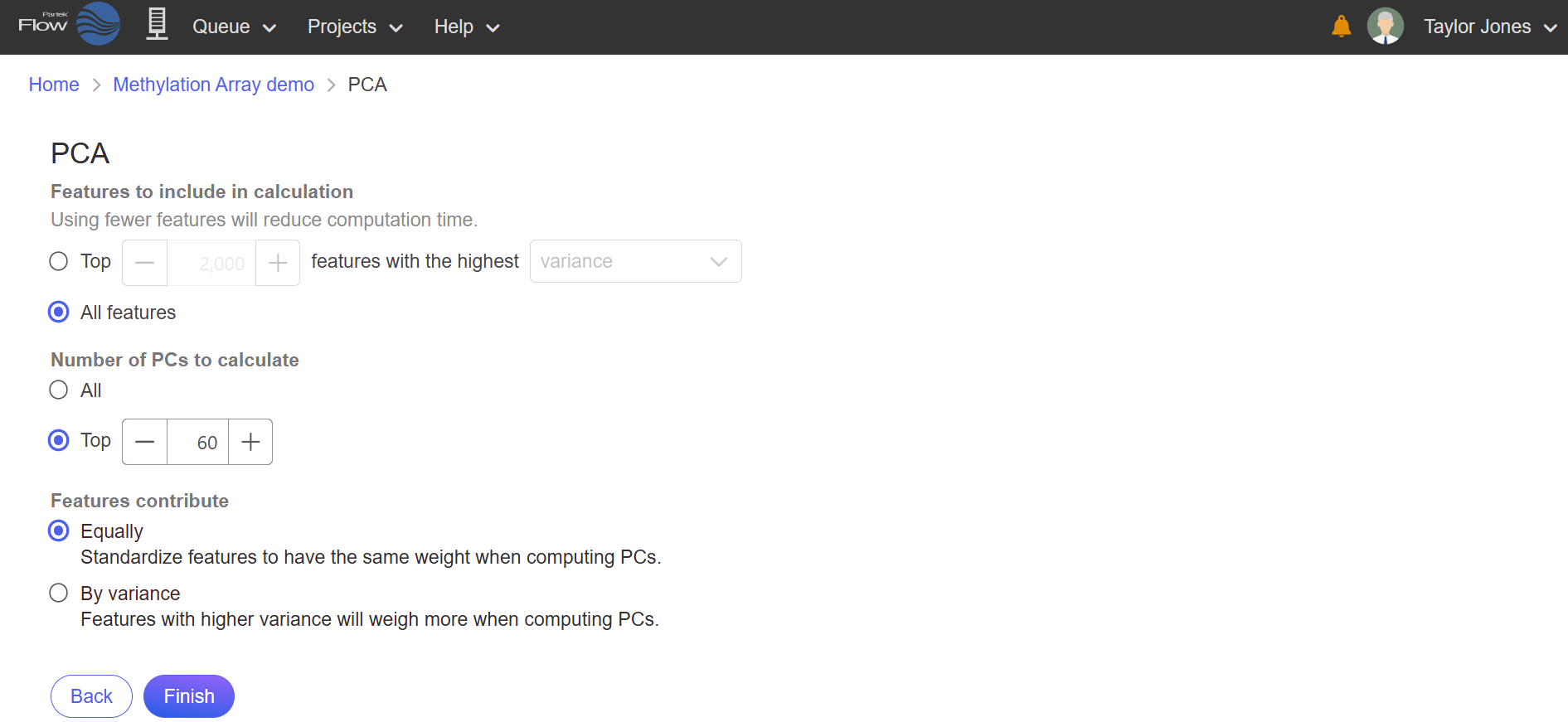
Task: Select All PCs radio option
Action: pos(58,390)
